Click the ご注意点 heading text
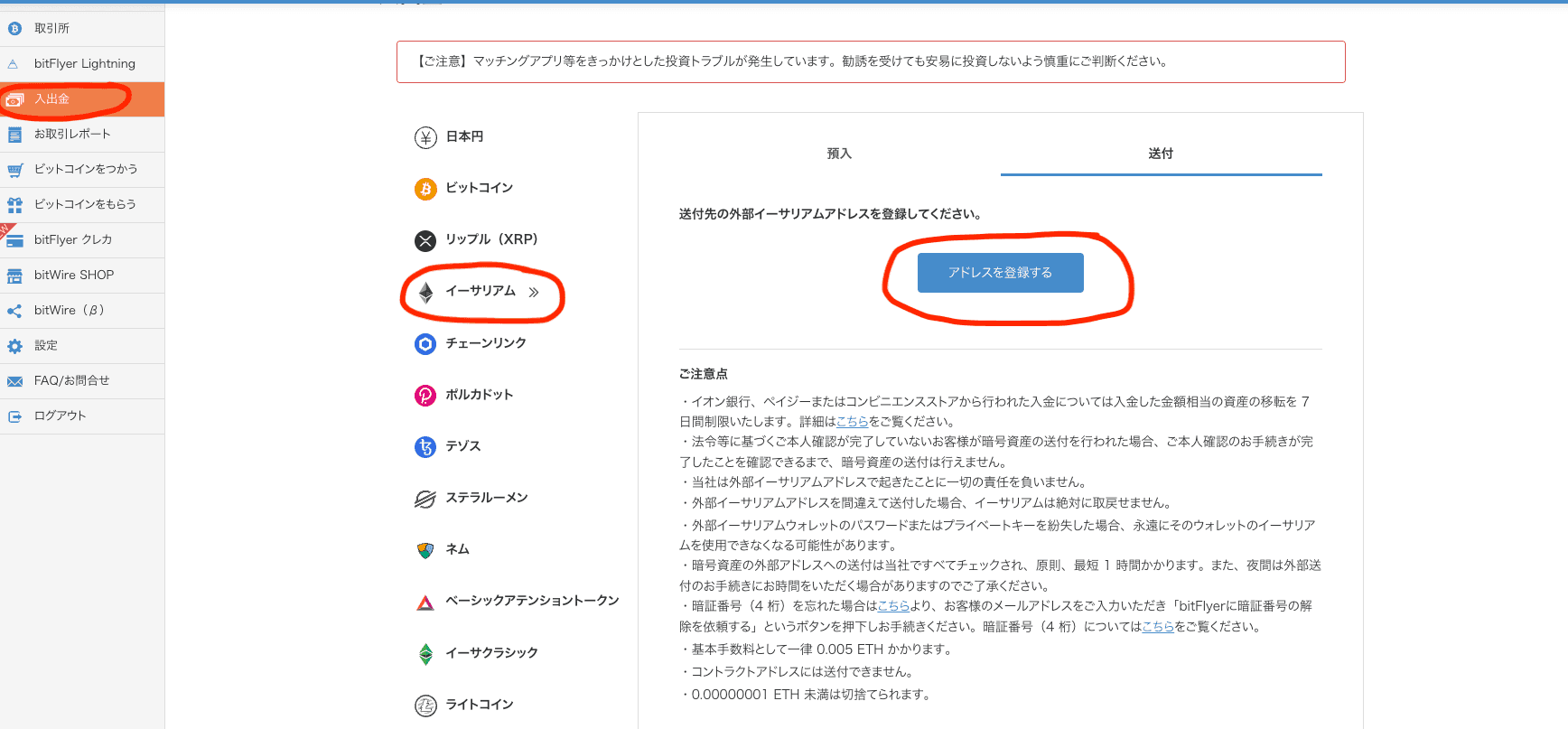The width and height of the screenshot is (1568, 729). pos(703,375)
